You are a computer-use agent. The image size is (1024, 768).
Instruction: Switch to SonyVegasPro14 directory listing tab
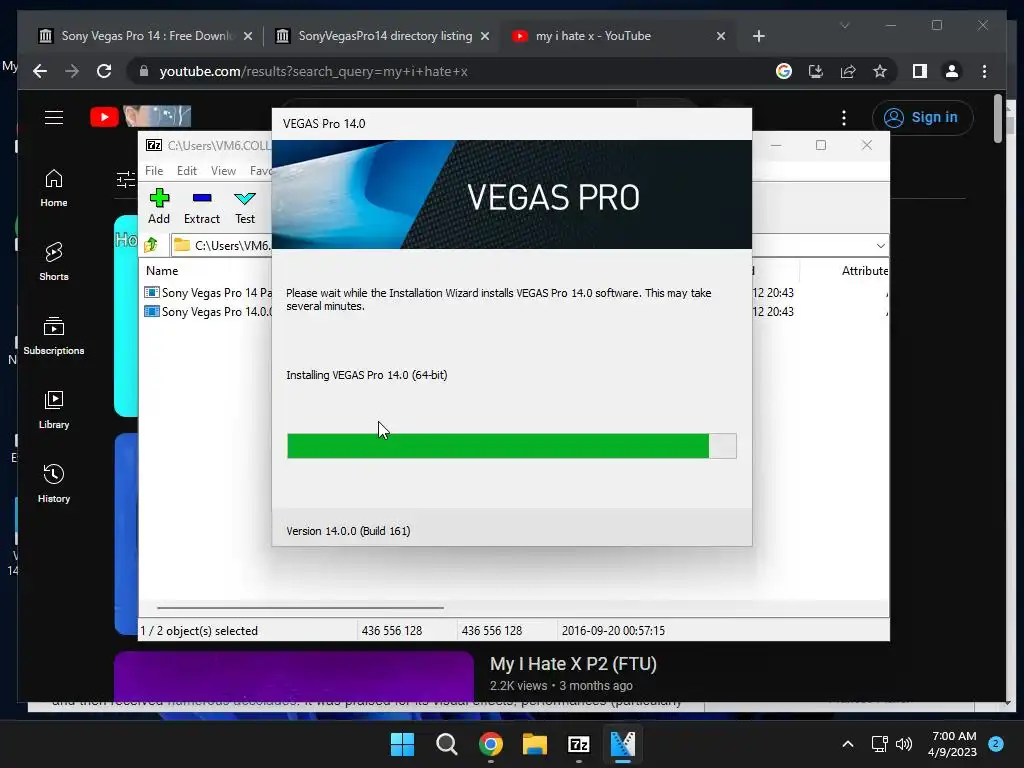tap(385, 36)
